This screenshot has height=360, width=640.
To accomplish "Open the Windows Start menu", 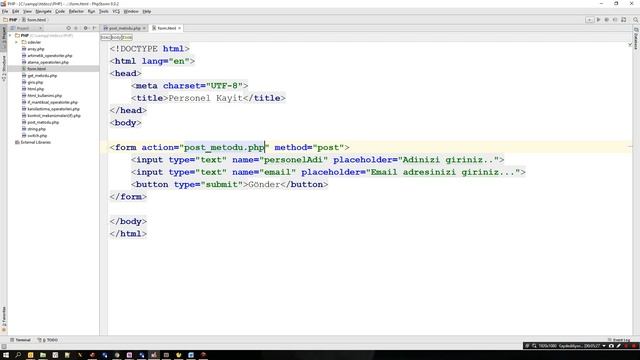I will point(6,355).
